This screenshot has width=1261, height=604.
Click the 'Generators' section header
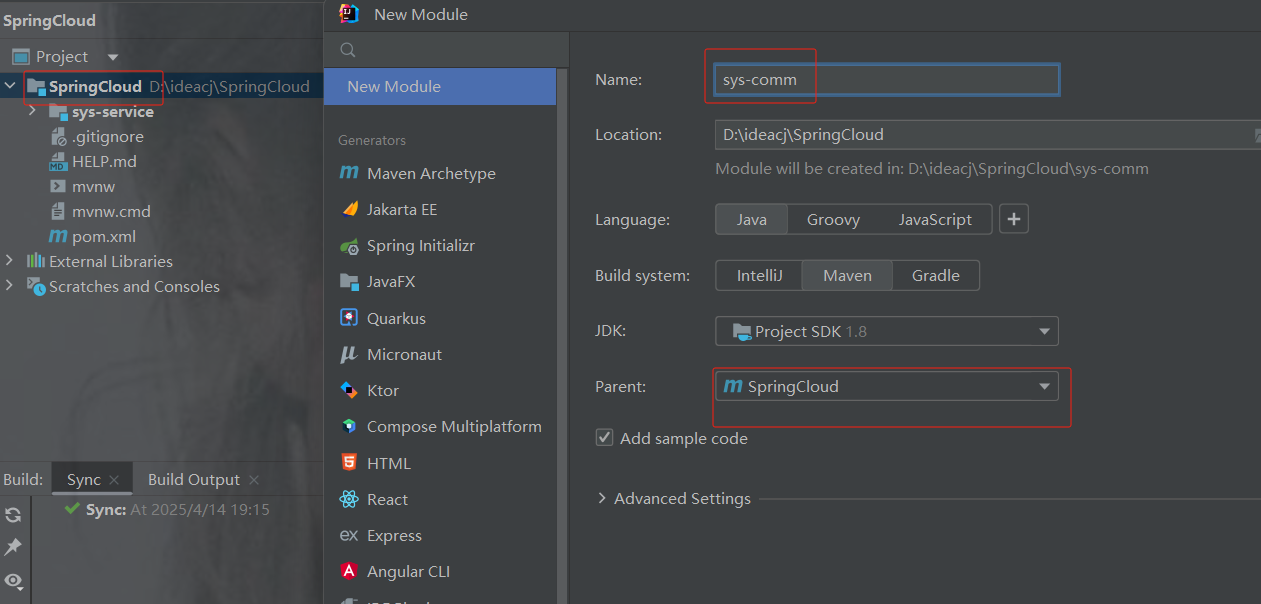[372, 140]
